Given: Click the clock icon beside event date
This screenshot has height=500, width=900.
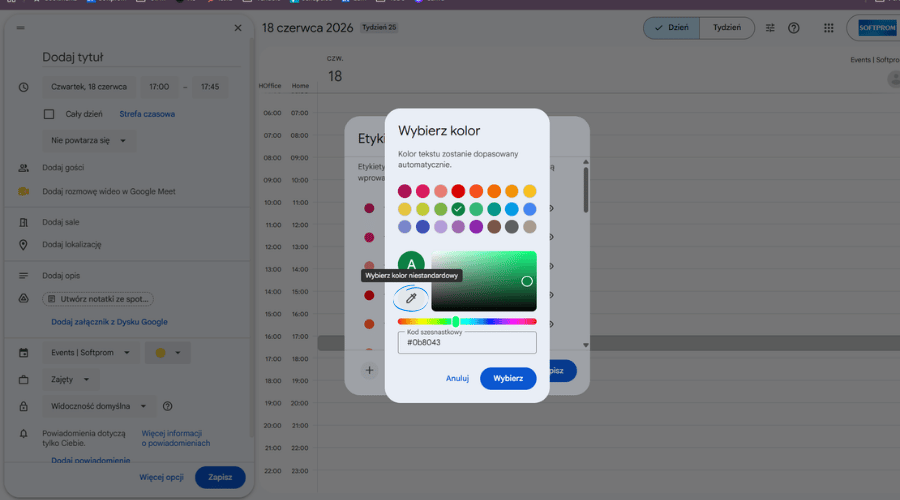Looking at the screenshot, I should 24,87.
